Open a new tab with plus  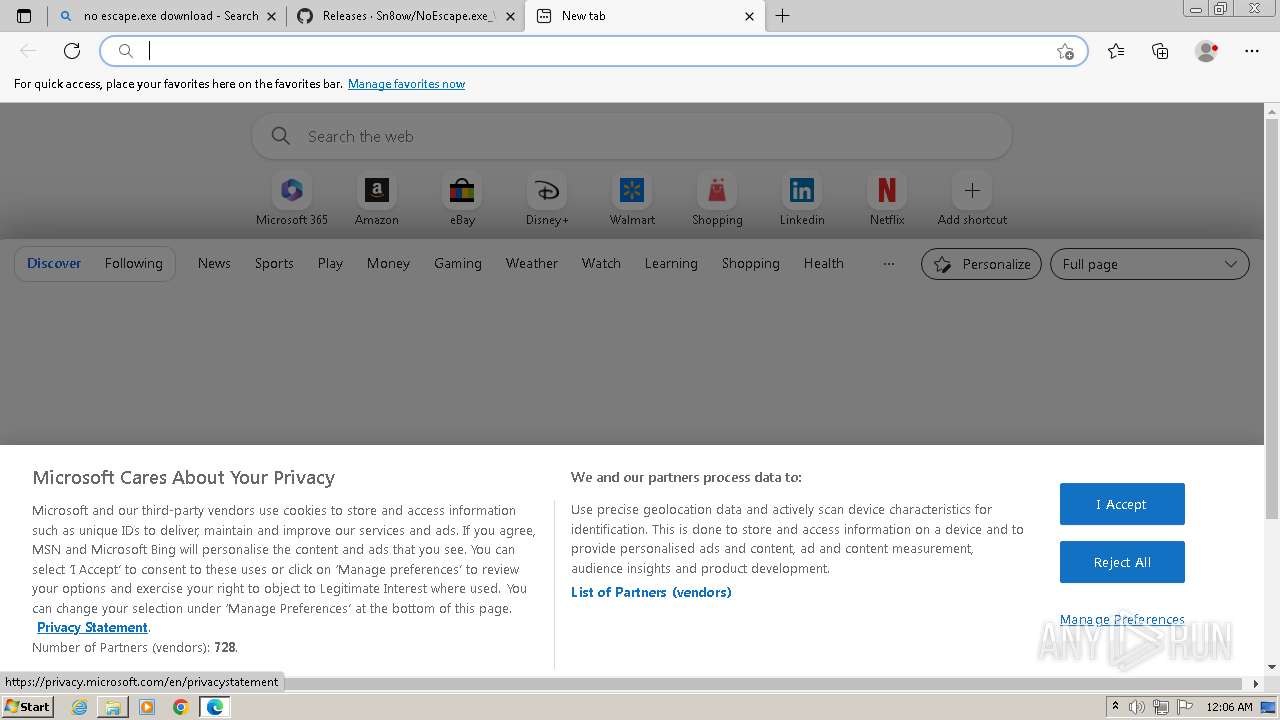point(783,16)
